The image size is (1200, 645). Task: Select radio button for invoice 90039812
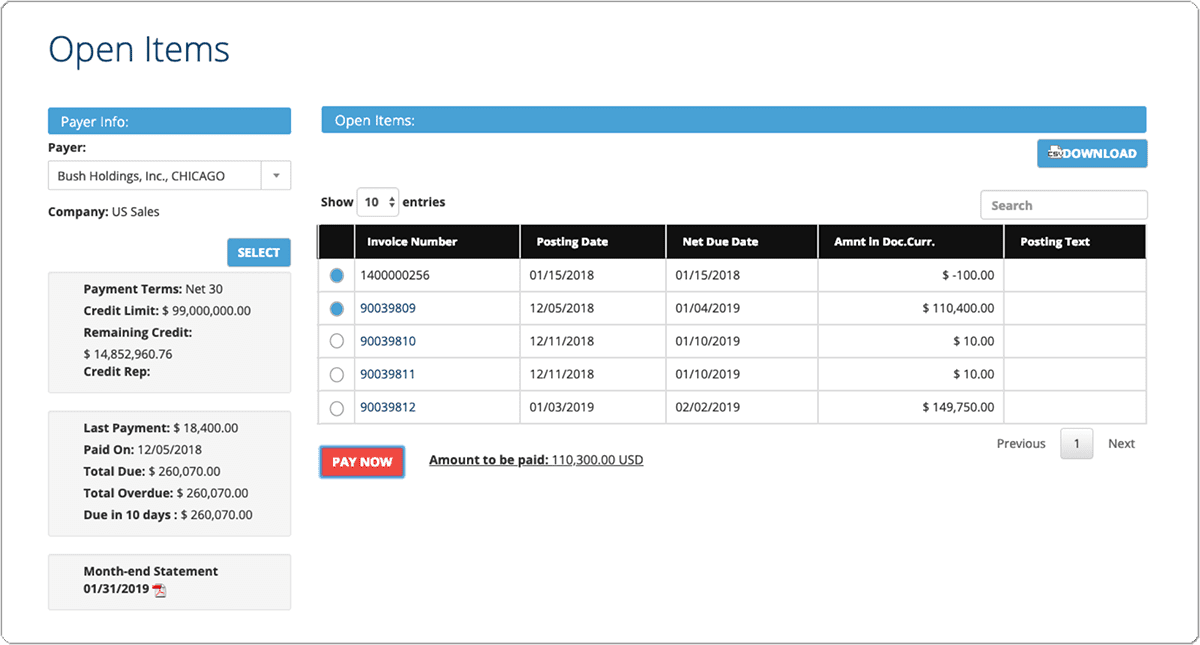[x=336, y=408]
